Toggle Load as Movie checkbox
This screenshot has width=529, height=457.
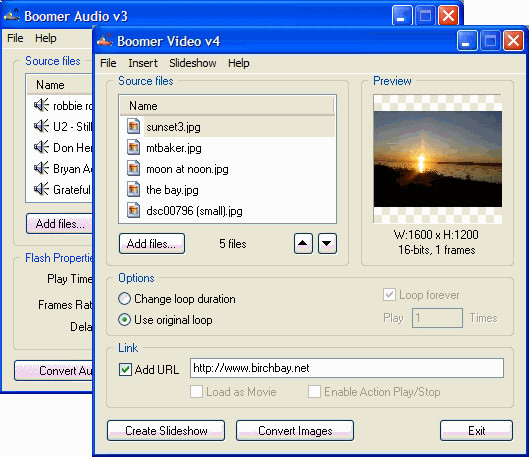click(x=196, y=392)
